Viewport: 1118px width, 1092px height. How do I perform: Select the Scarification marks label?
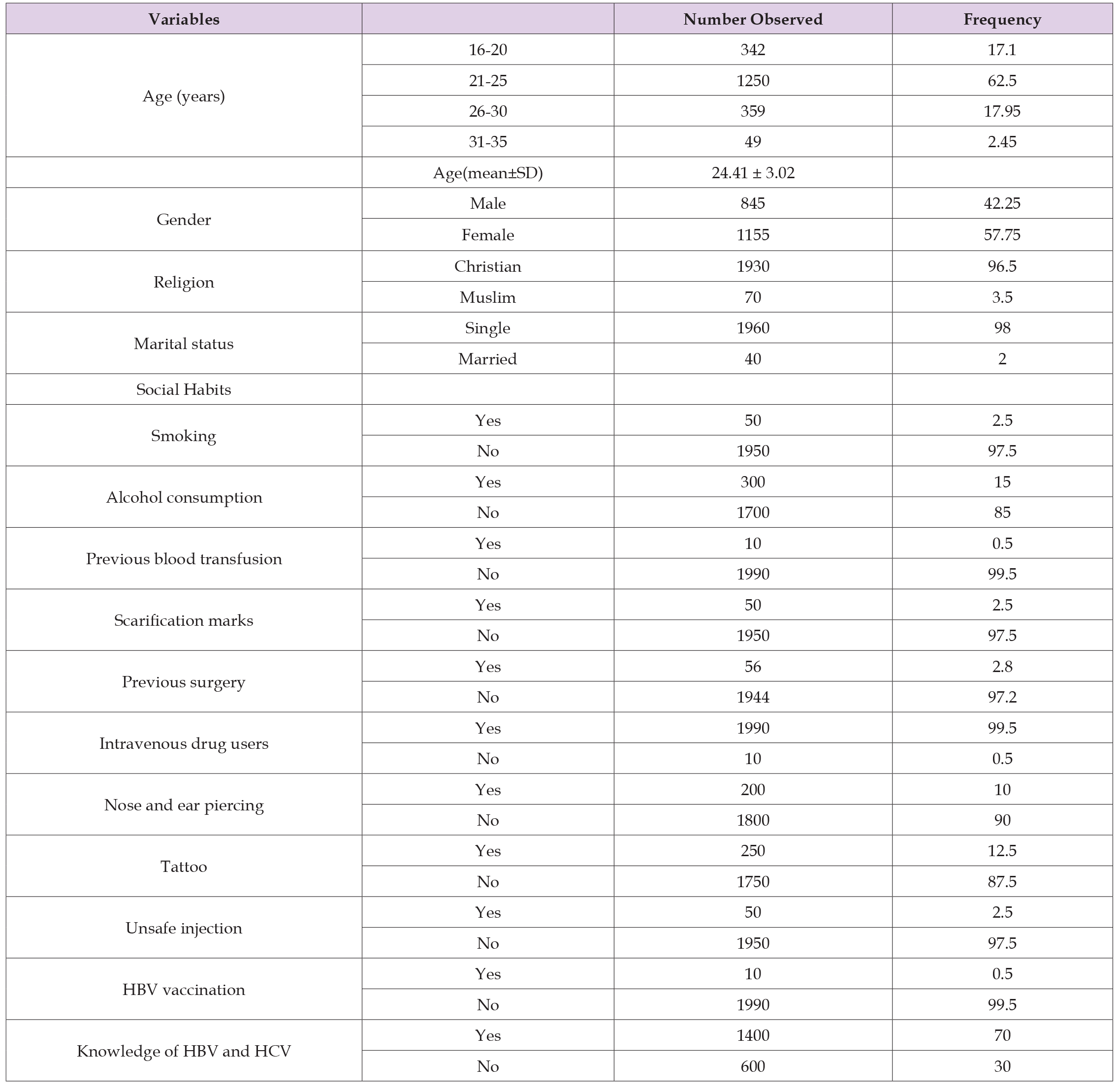[184, 620]
